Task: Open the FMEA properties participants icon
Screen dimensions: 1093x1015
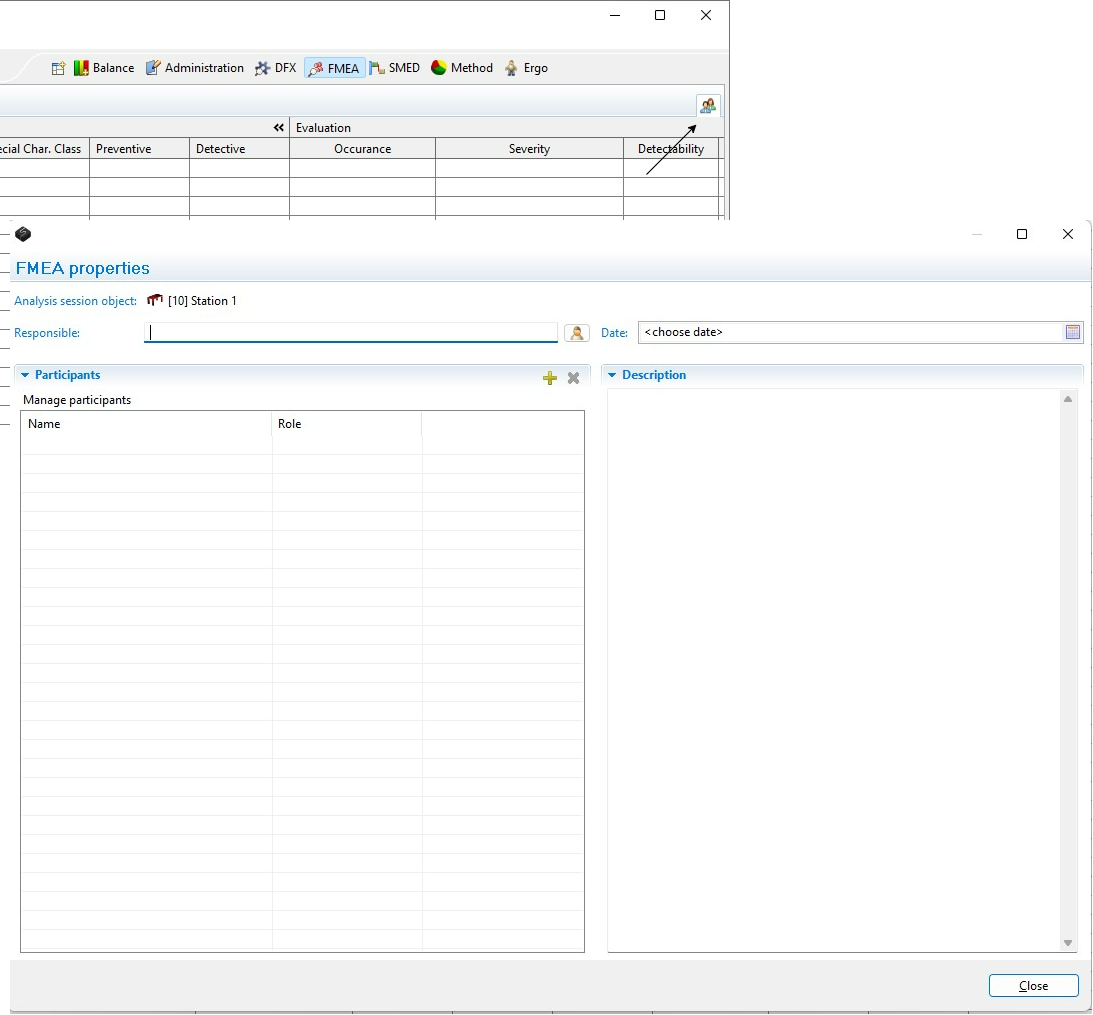Action: click(x=708, y=105)
